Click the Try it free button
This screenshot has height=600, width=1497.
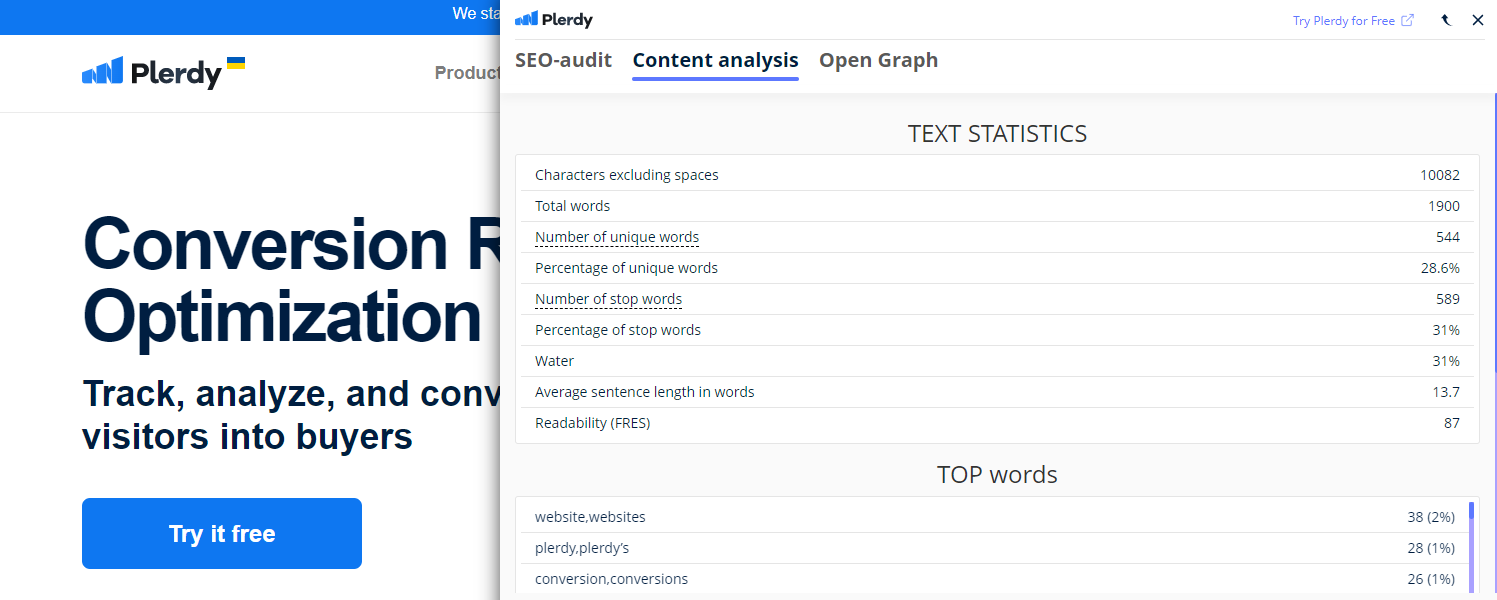coord(222,534)
